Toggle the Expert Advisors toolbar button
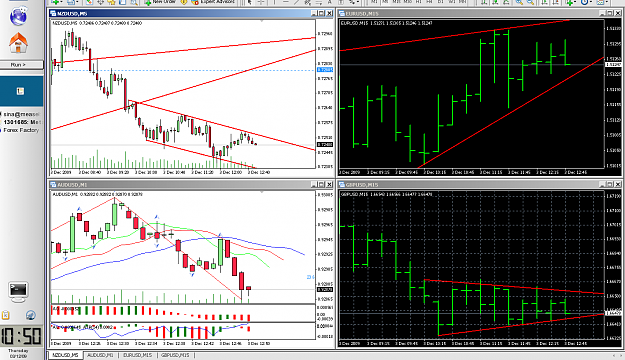This screenshot has width=625, height=360. pyautogui.click(x=213, y=2)
